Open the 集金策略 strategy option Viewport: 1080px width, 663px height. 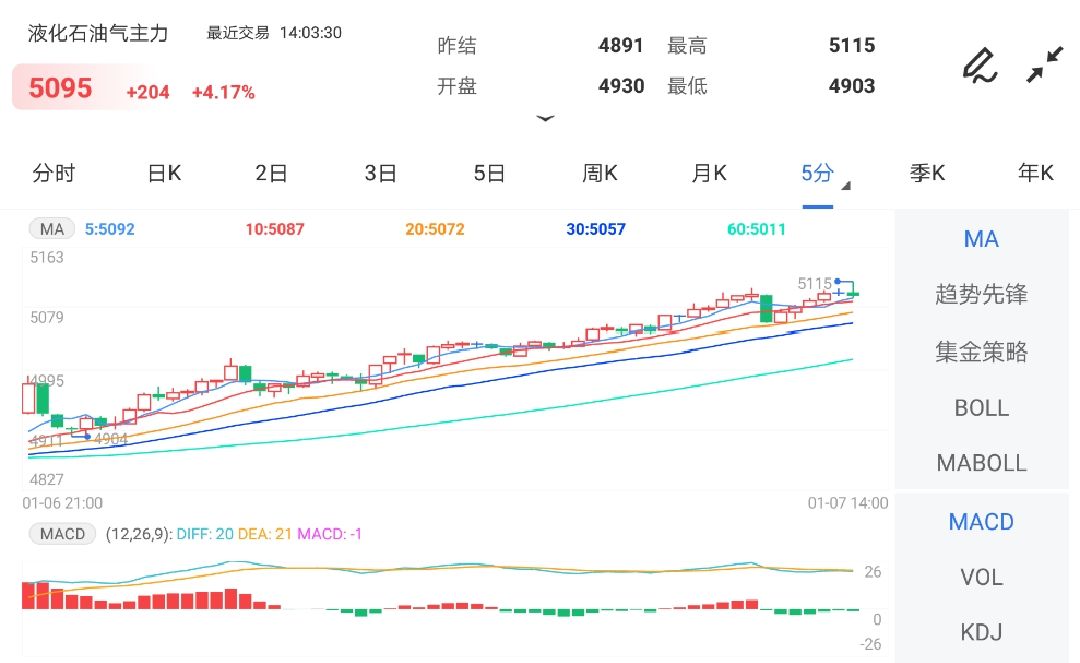coord(981,352)
